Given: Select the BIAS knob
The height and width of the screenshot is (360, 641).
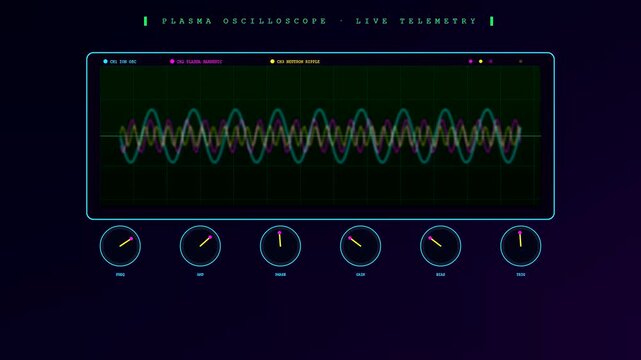Looking at the screenshot, I should 441,246.
